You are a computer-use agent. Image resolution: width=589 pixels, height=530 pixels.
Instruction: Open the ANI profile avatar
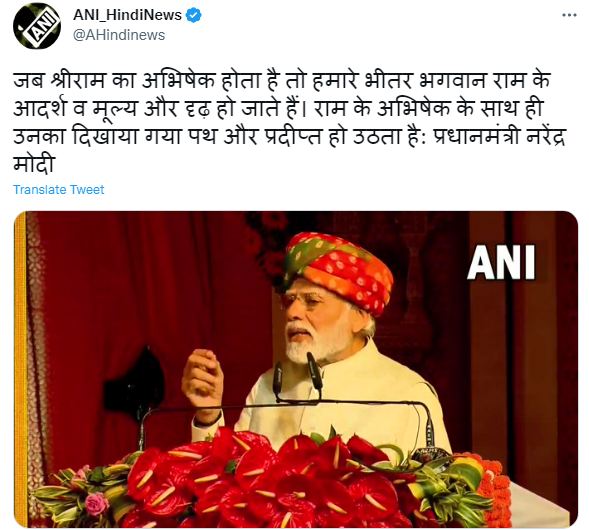tap(37, 25)
